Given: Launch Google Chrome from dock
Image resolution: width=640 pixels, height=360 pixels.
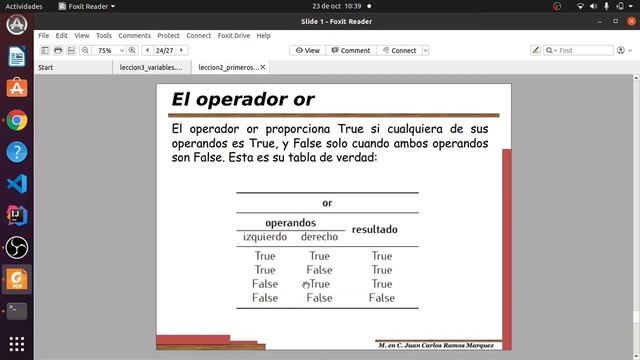Looking at the screenshot, I should (17, 120).
